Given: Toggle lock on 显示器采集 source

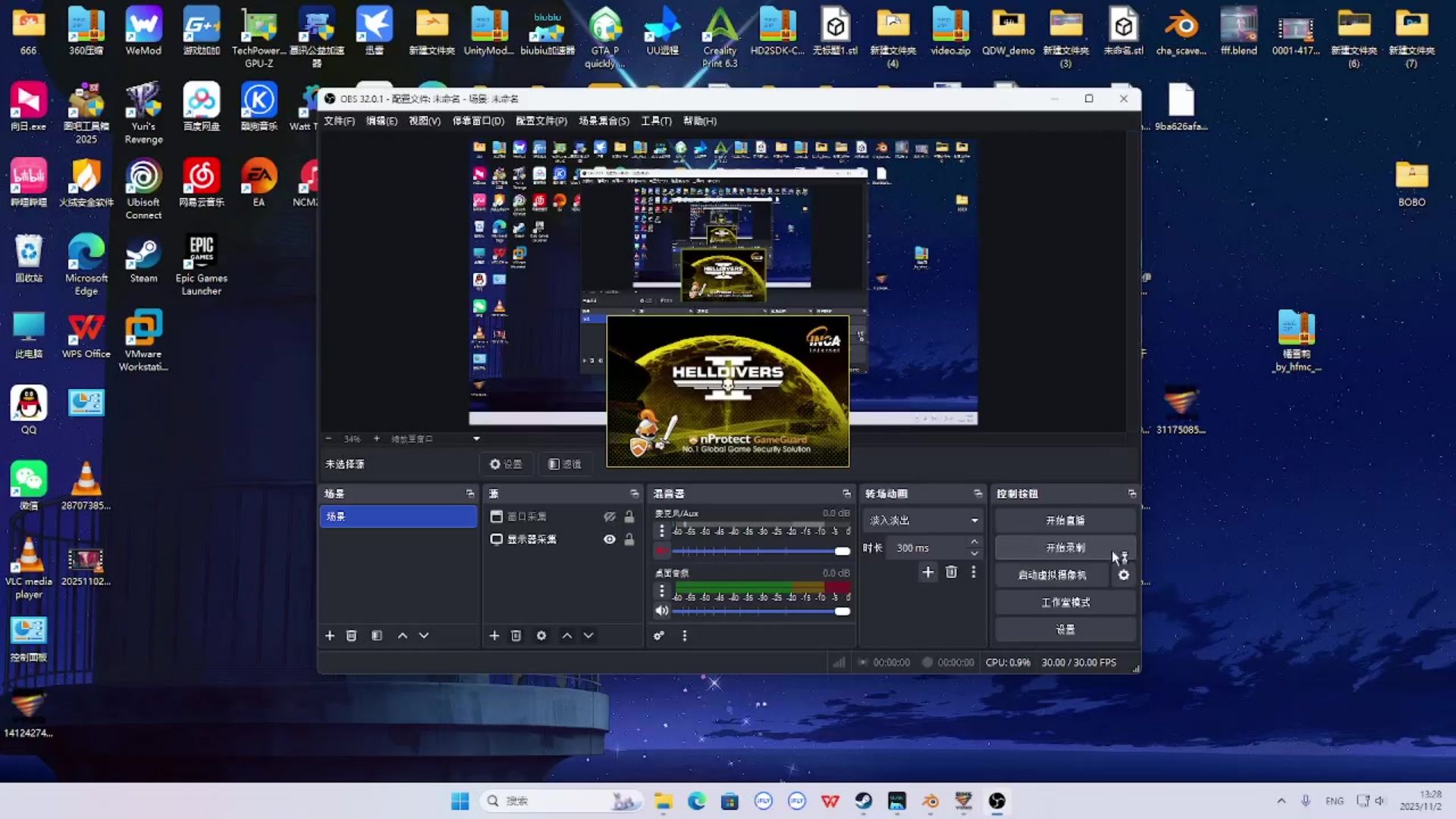Looking at the screenshot, I should (629, 539).
